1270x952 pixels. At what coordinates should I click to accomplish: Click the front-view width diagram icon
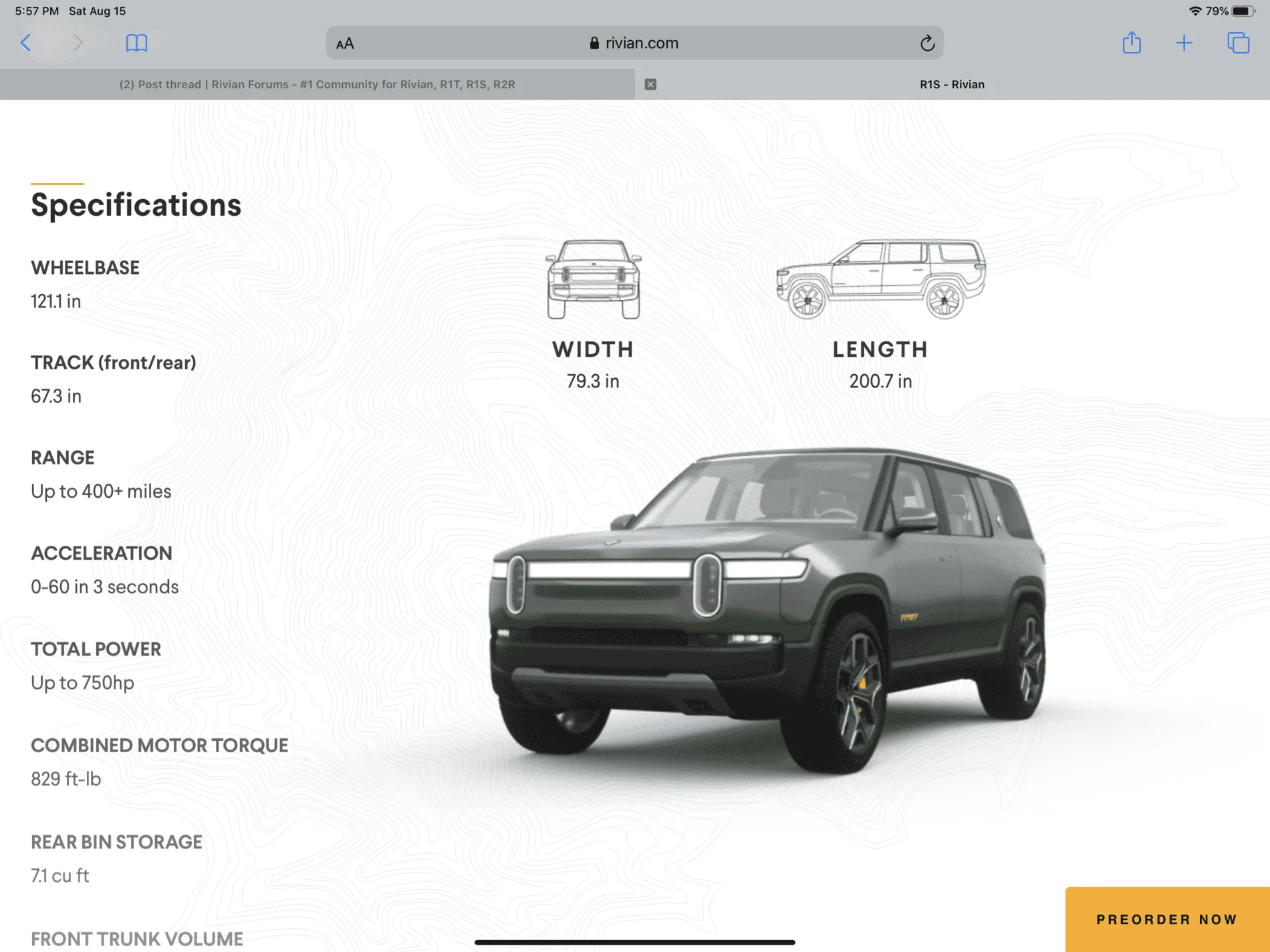(x=594, y=279)
